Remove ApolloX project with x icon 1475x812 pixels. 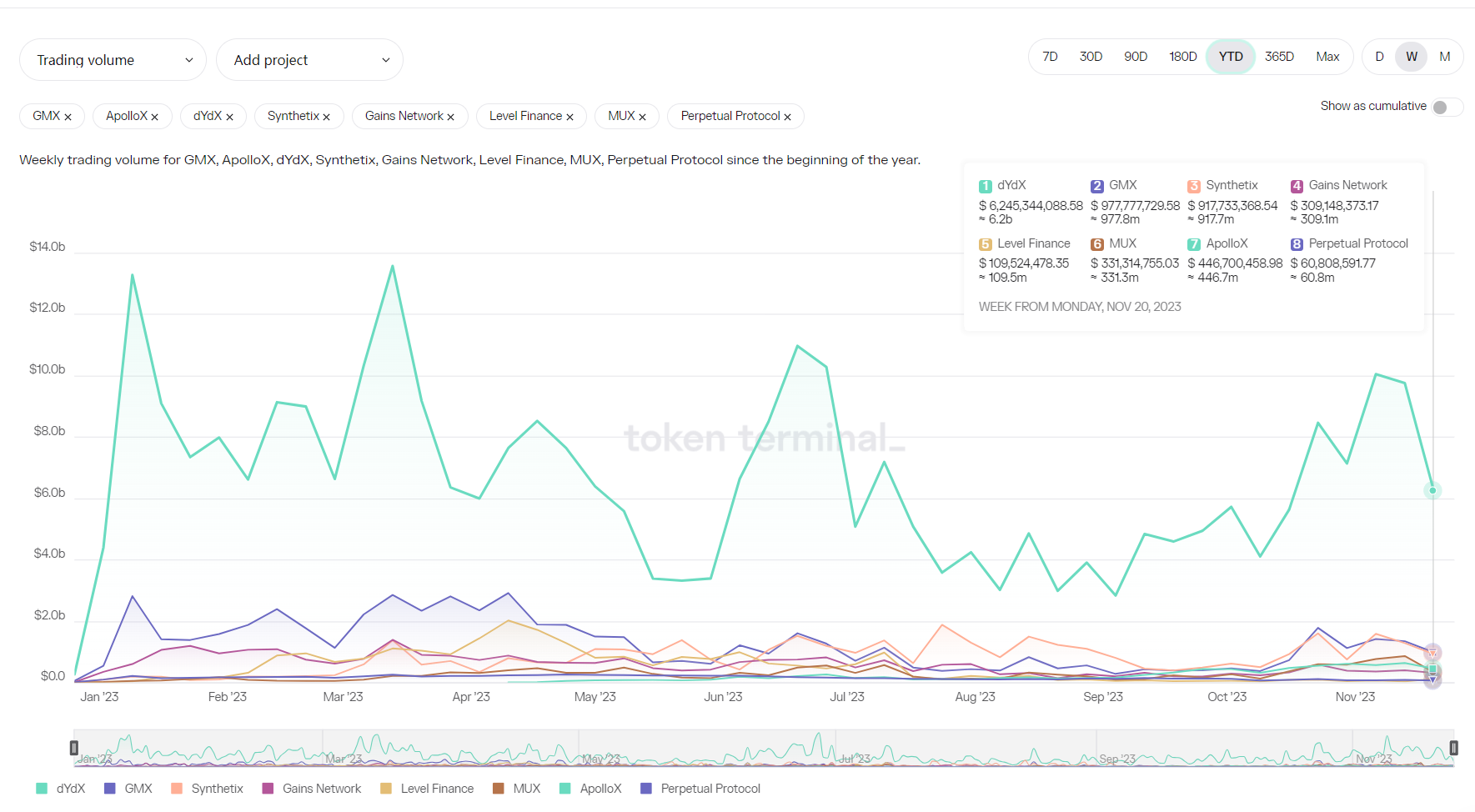(154, 118)
